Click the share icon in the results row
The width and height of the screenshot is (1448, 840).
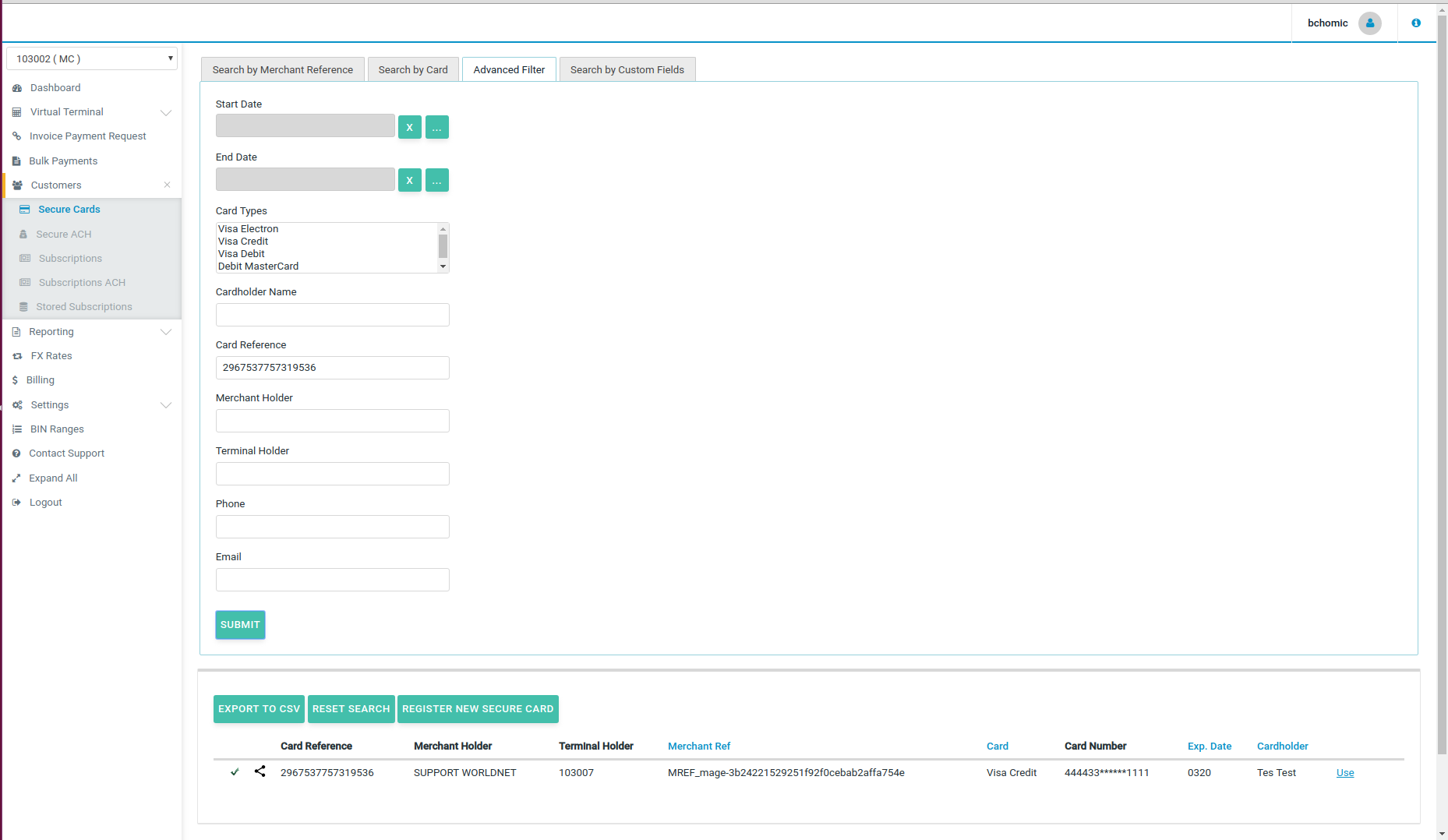[260, 771]
